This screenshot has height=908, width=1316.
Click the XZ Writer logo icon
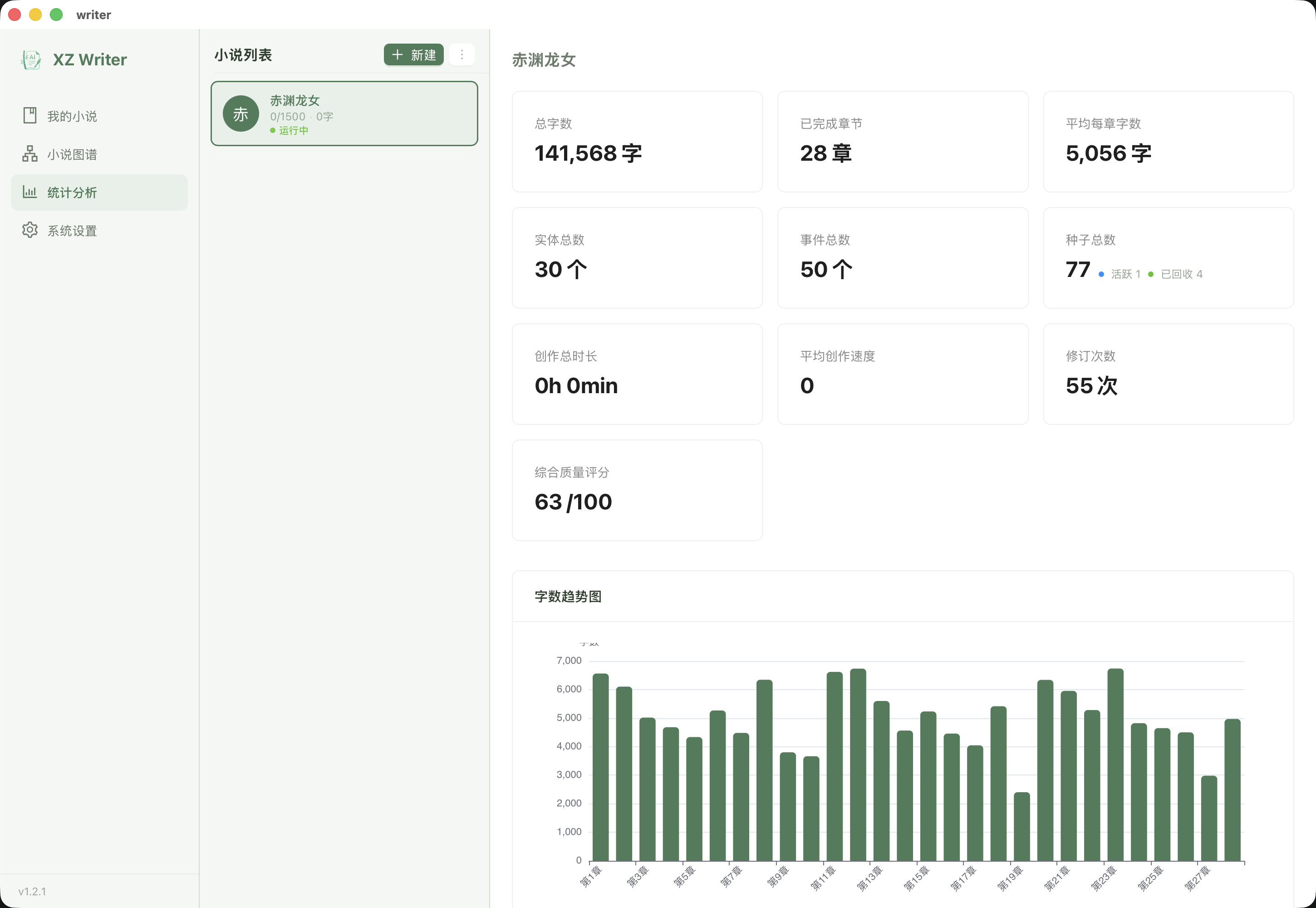[x=31, y=60]
